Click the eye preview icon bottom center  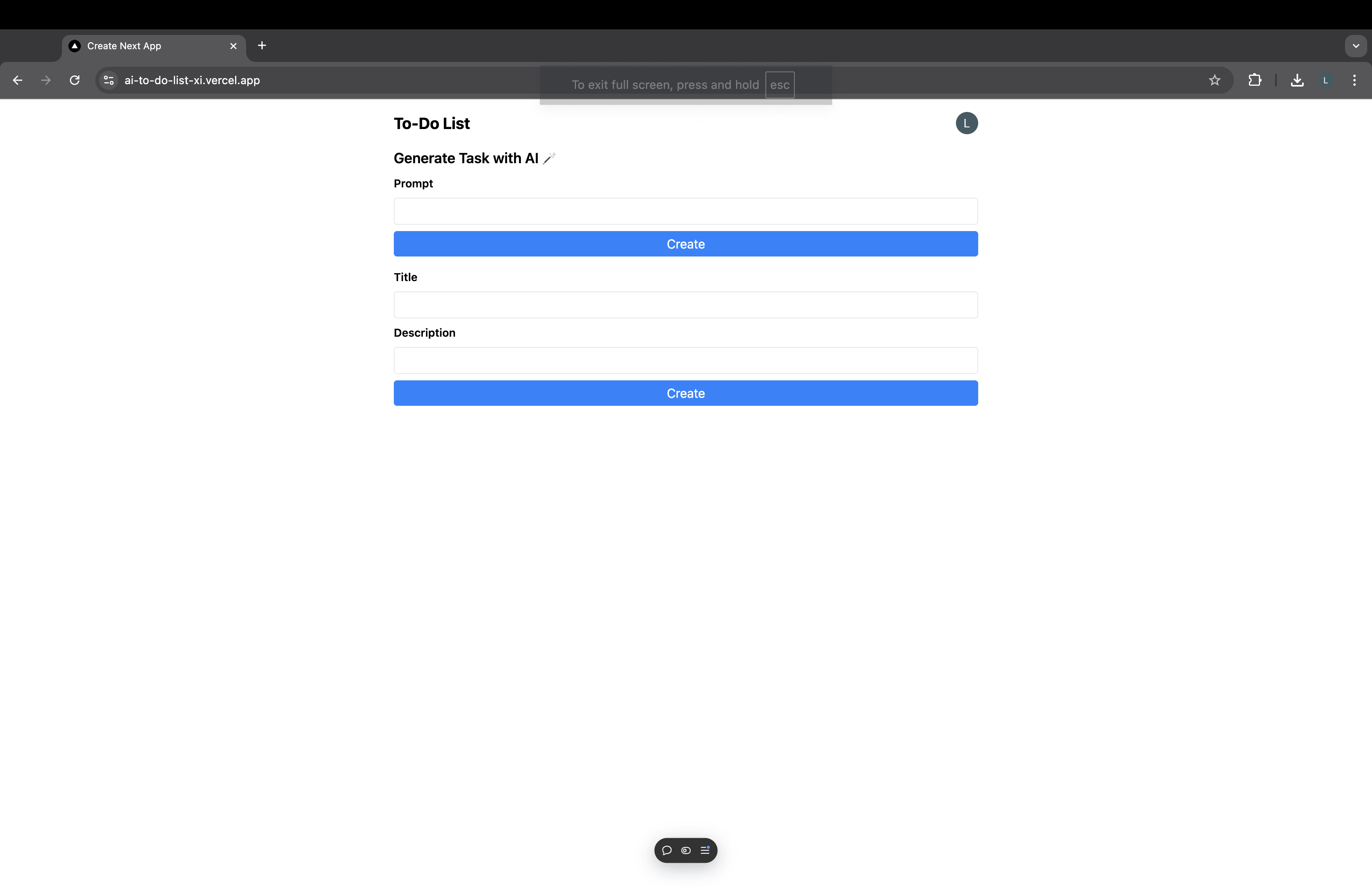[686, 850]
